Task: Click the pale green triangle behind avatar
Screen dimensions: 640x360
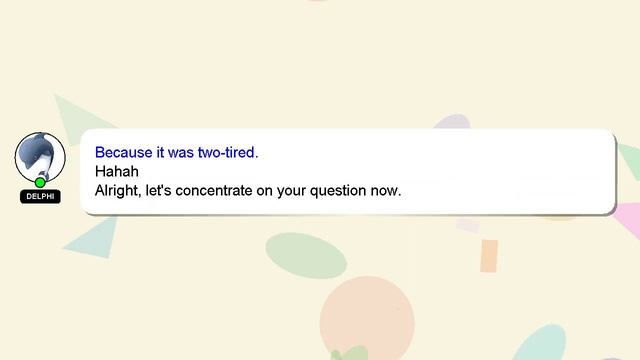Action: point(80,116)
